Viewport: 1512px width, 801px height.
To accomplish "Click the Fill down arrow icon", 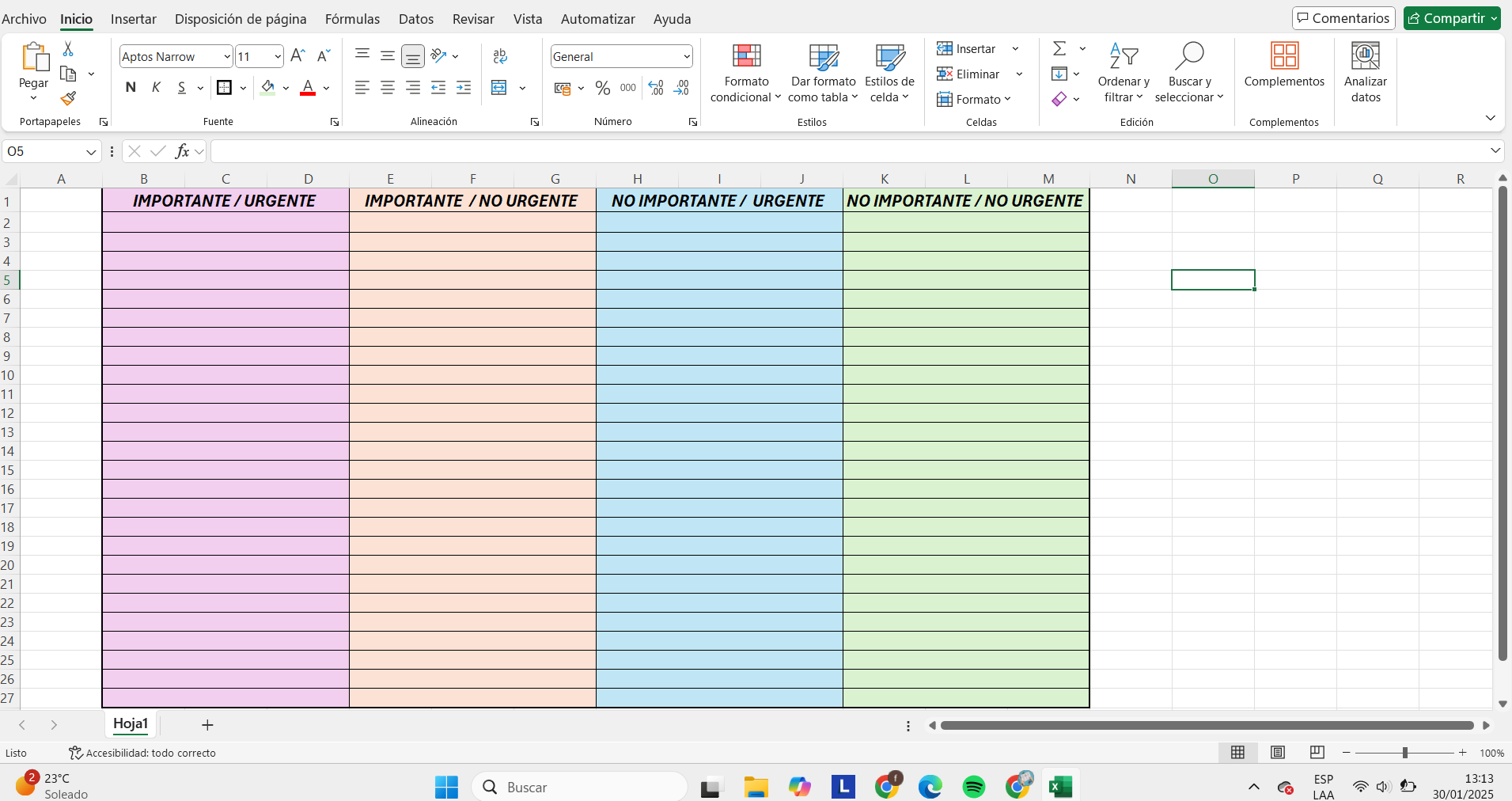I will pos(1059,74).
